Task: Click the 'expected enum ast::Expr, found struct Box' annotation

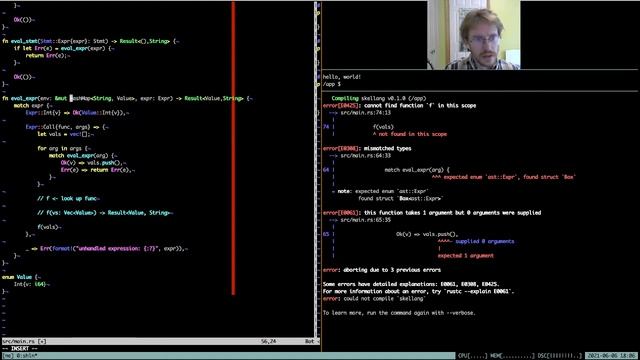Action: pos(503,177)
